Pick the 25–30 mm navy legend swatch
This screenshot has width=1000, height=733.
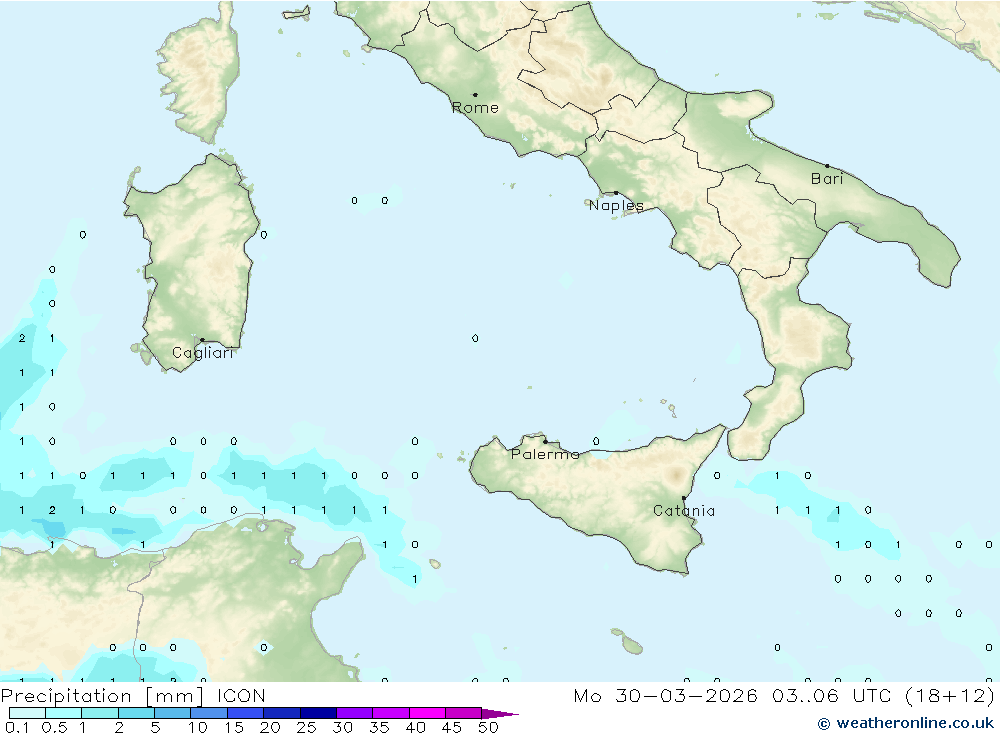tap(318, 713)
